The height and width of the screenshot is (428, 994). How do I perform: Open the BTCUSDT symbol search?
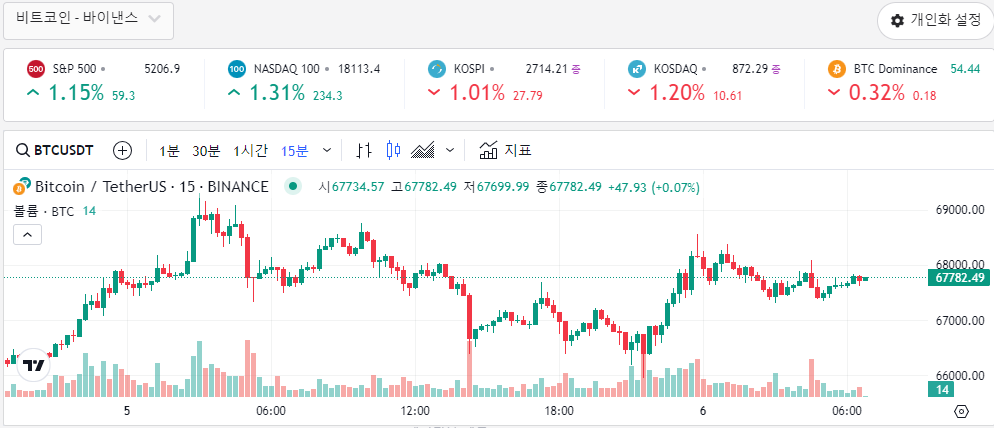(55, 151)
